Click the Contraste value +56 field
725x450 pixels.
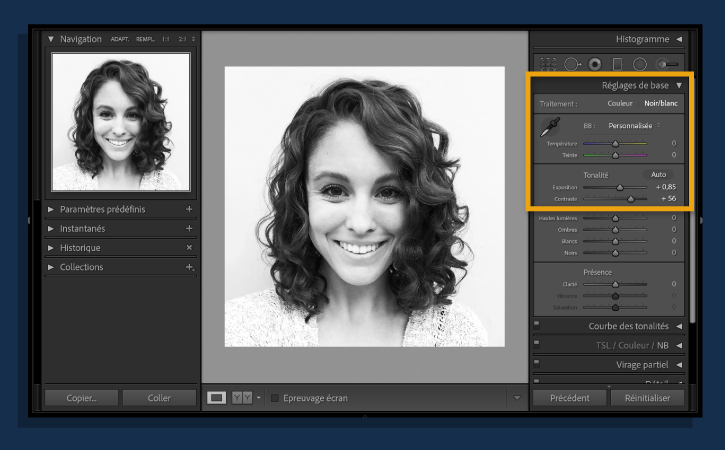669,198
